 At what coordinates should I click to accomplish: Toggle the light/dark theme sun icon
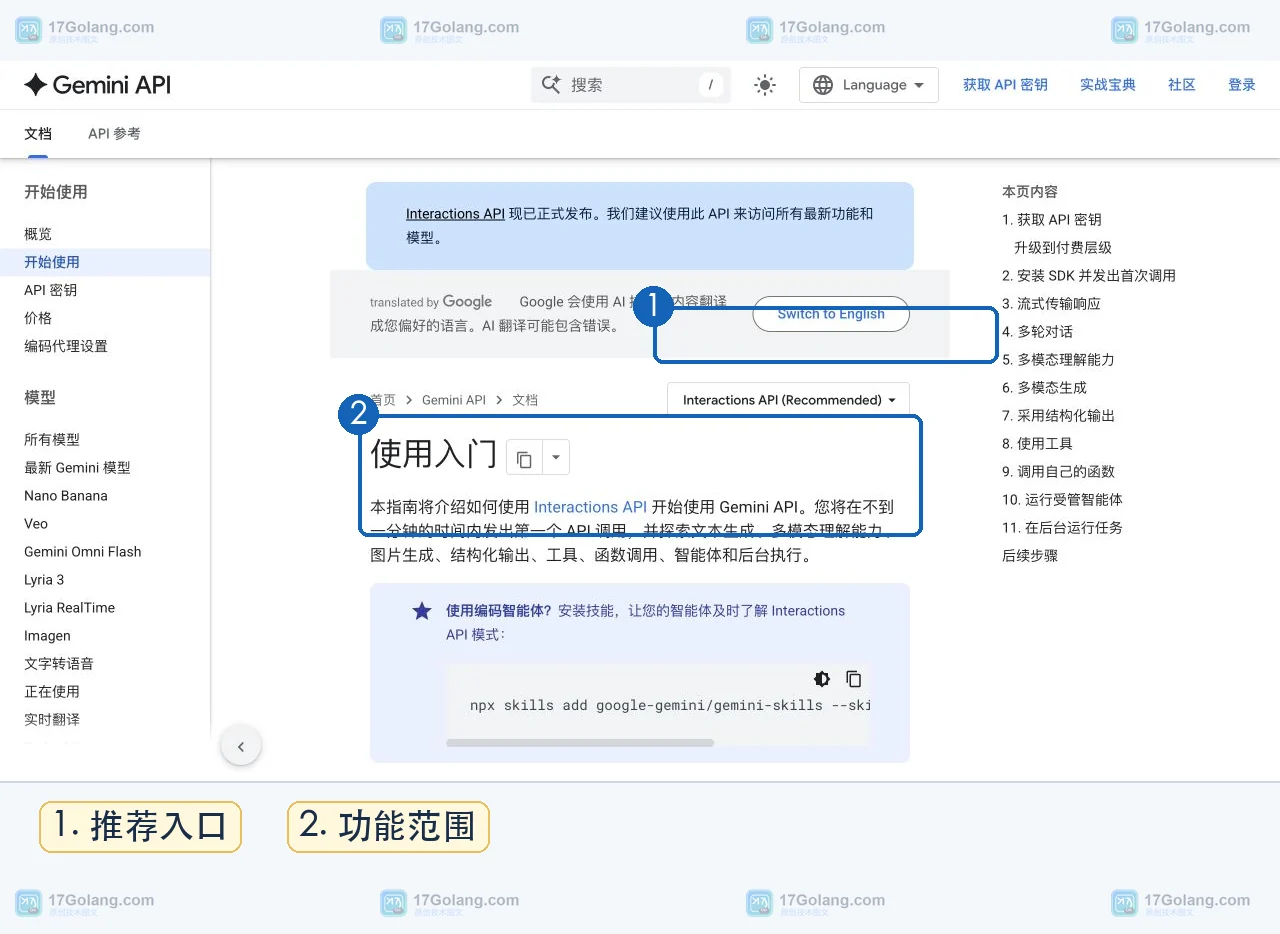765,85
